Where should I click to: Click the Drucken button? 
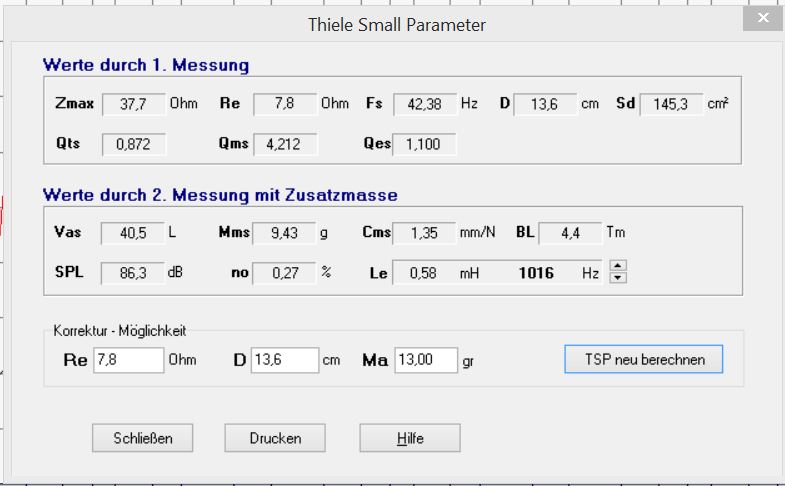click(x=275, y=438)
